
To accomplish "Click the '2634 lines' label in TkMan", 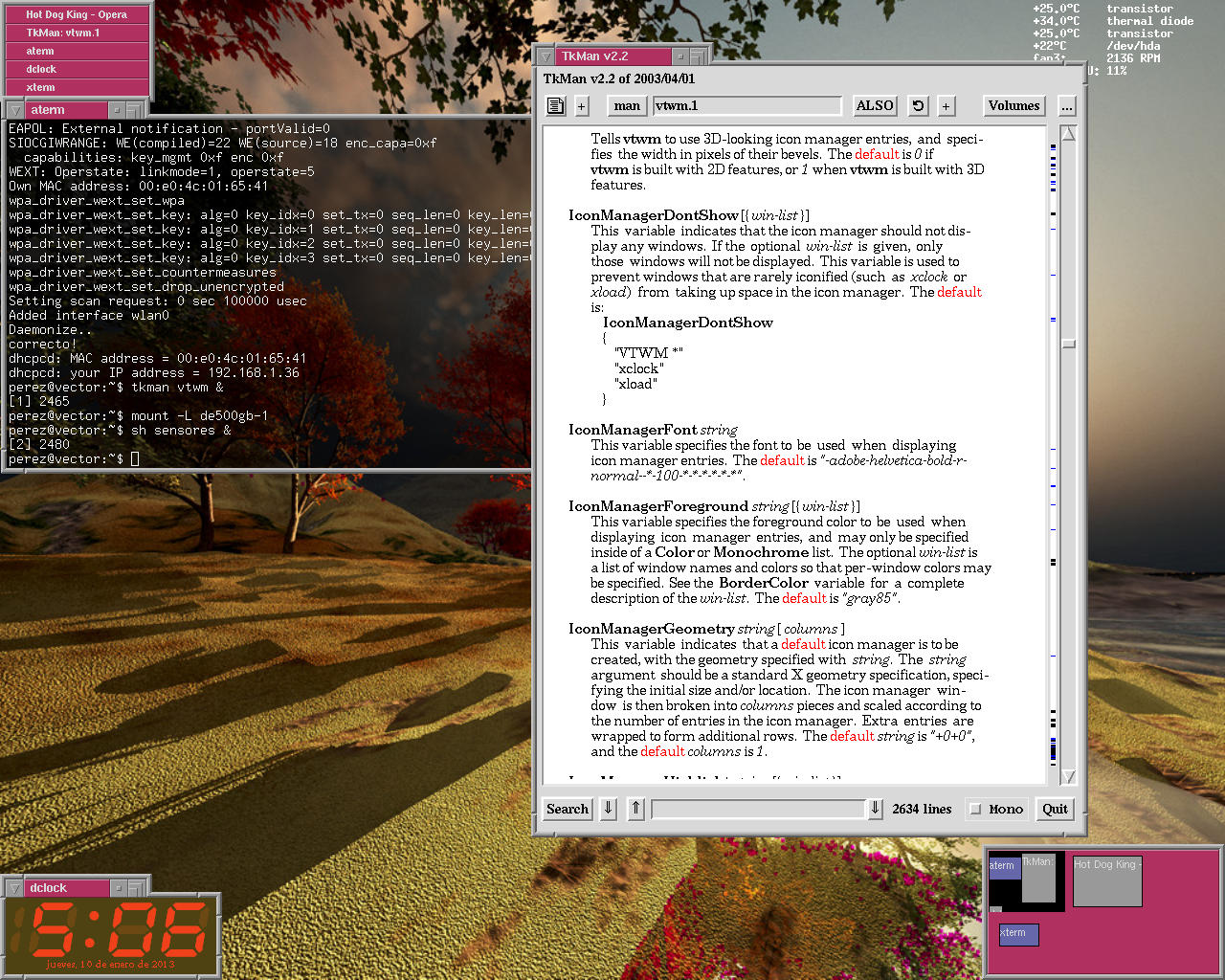I will coord(922,809).
